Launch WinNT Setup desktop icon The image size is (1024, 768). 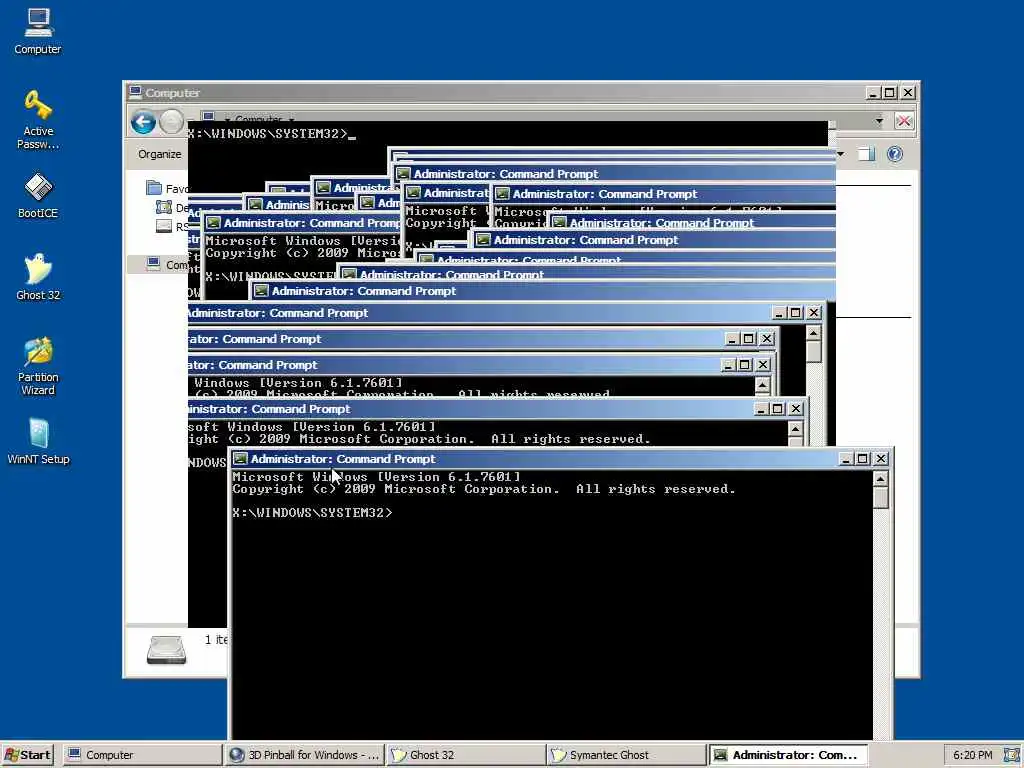click(x=38, y=441)
